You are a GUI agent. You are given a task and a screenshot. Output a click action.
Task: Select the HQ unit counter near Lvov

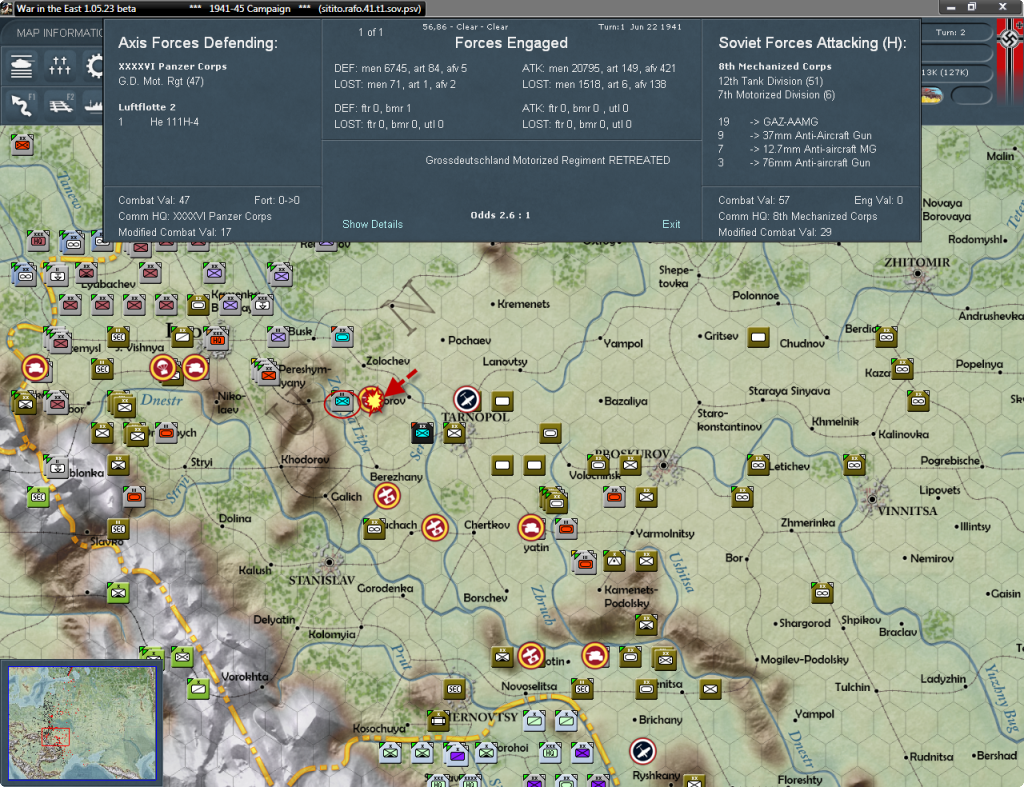coord(217,339)
